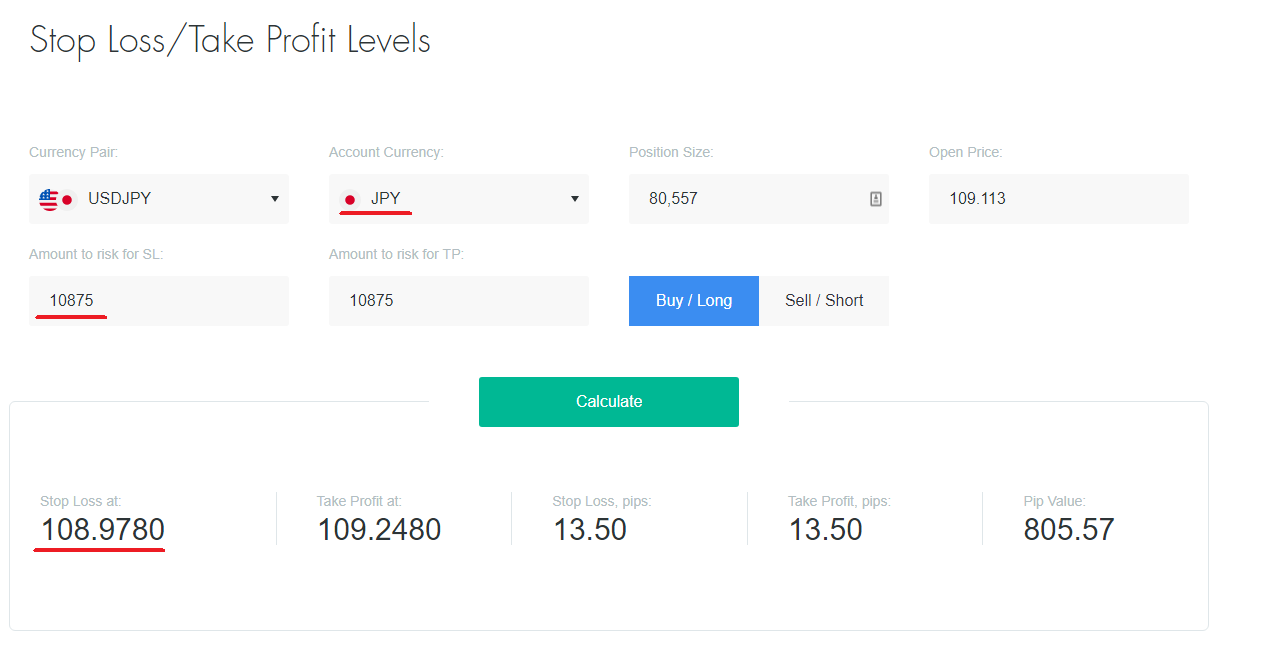This screenshot has width=1265, height=662.
Task: Click the Japan flag icon in Account Currency
Action: (x=349, y=199)
